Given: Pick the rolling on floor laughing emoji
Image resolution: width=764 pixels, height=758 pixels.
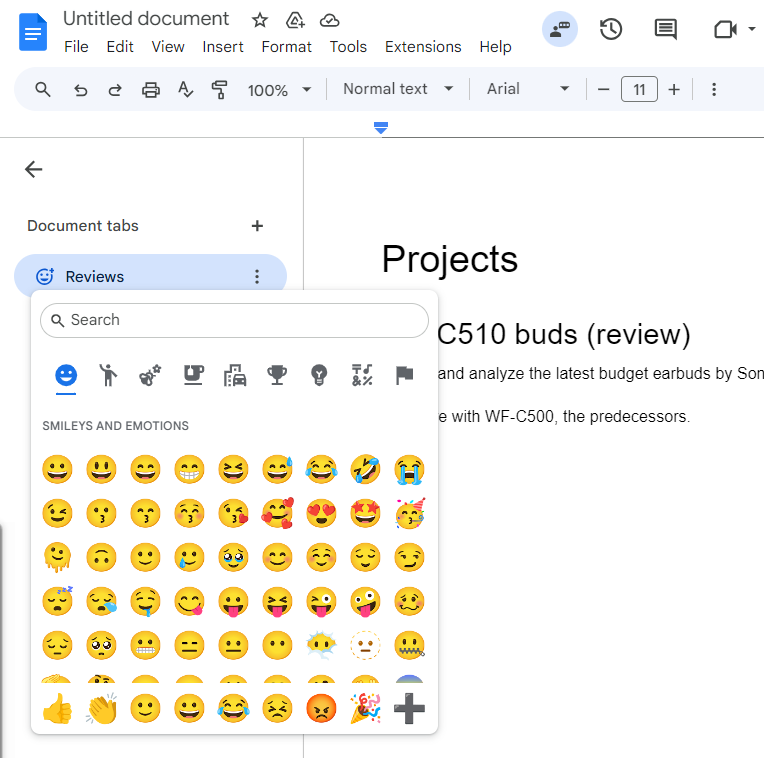Looking at the screenshot, I should coord(365,470).
